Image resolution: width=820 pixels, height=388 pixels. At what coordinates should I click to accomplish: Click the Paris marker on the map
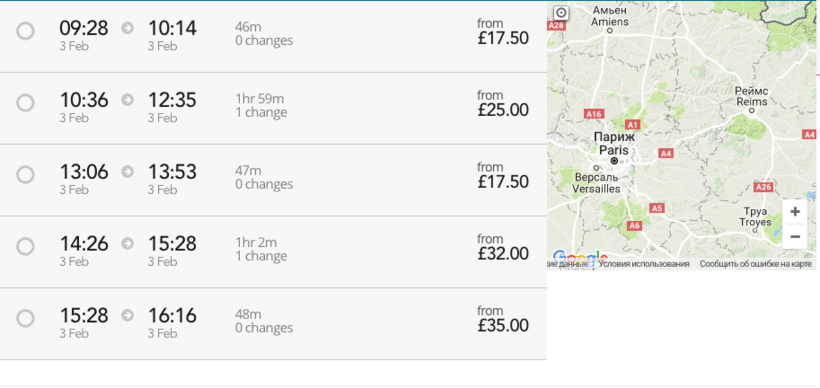[x=614, y=161]
